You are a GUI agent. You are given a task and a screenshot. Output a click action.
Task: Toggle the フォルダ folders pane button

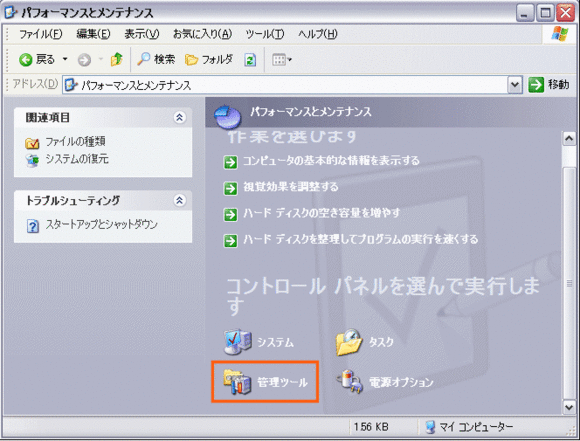coord(209,59)
